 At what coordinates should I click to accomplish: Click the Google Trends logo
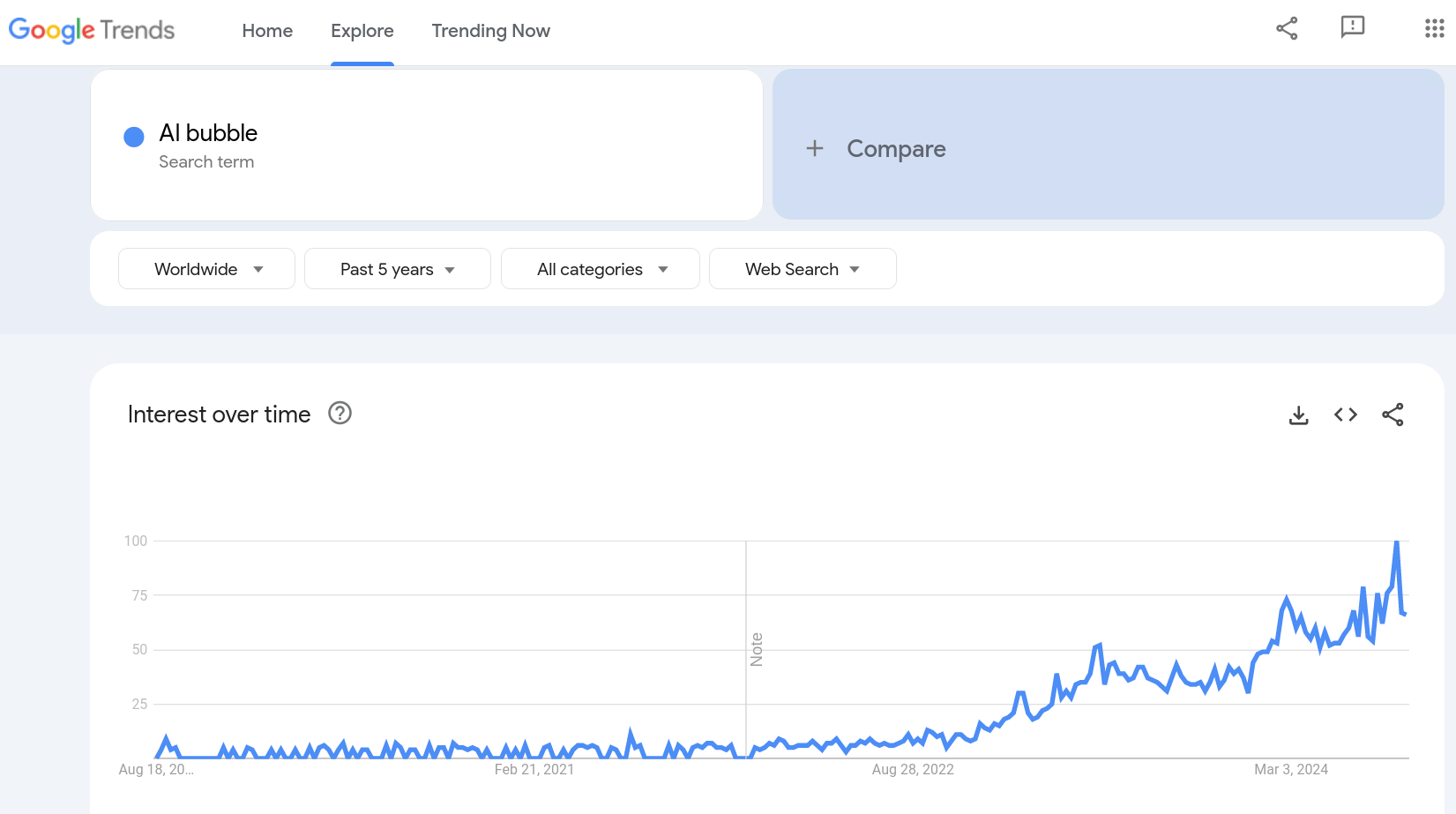92,30
